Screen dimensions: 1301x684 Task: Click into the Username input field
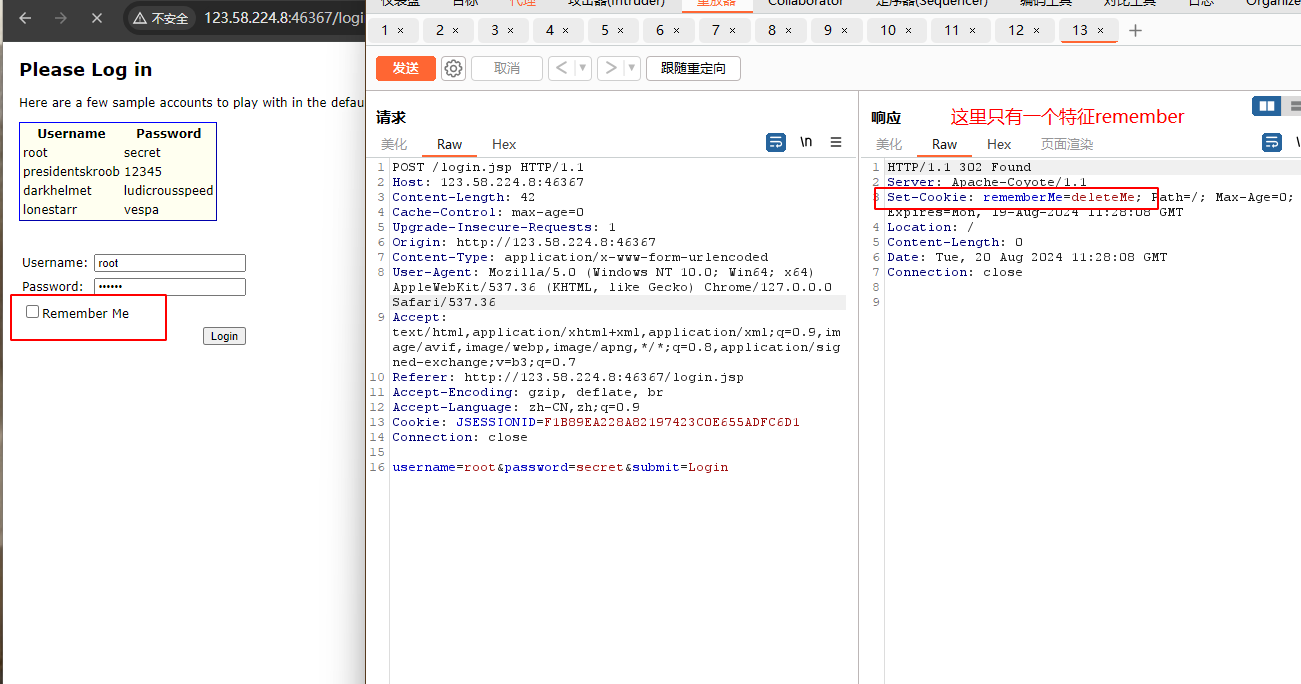coord(169,263)
